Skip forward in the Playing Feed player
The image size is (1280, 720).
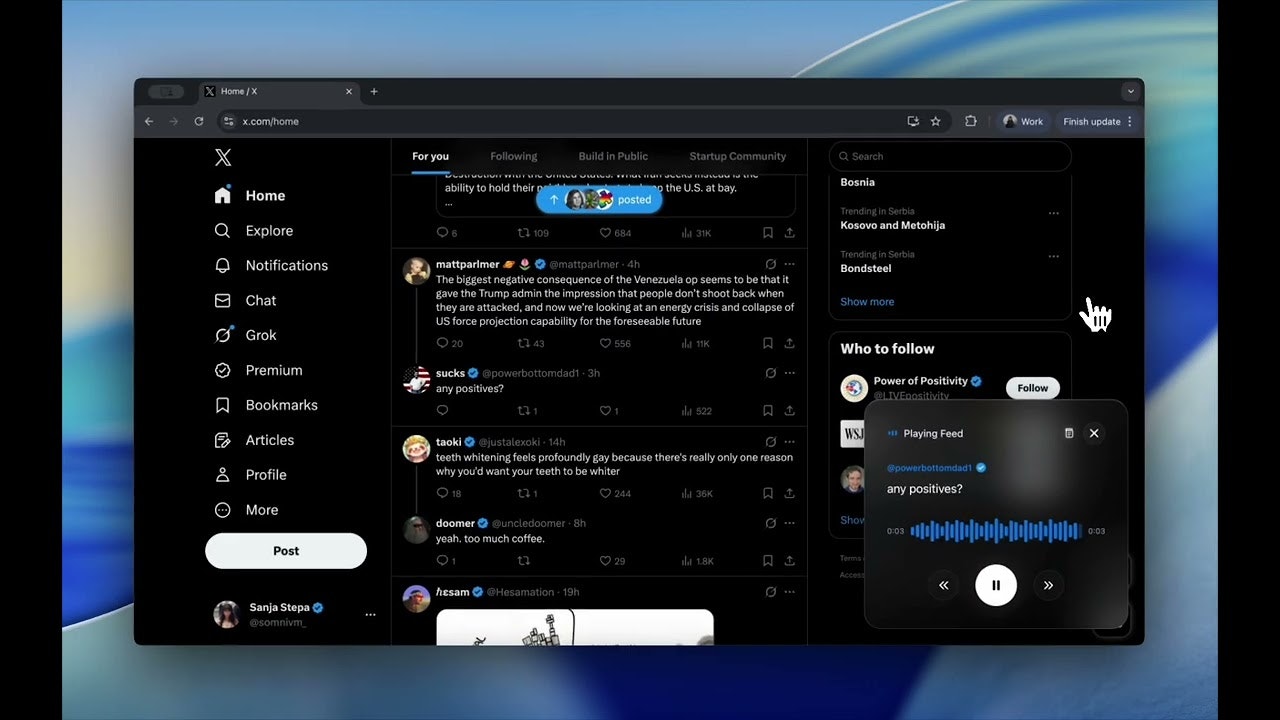[1048, 585]
